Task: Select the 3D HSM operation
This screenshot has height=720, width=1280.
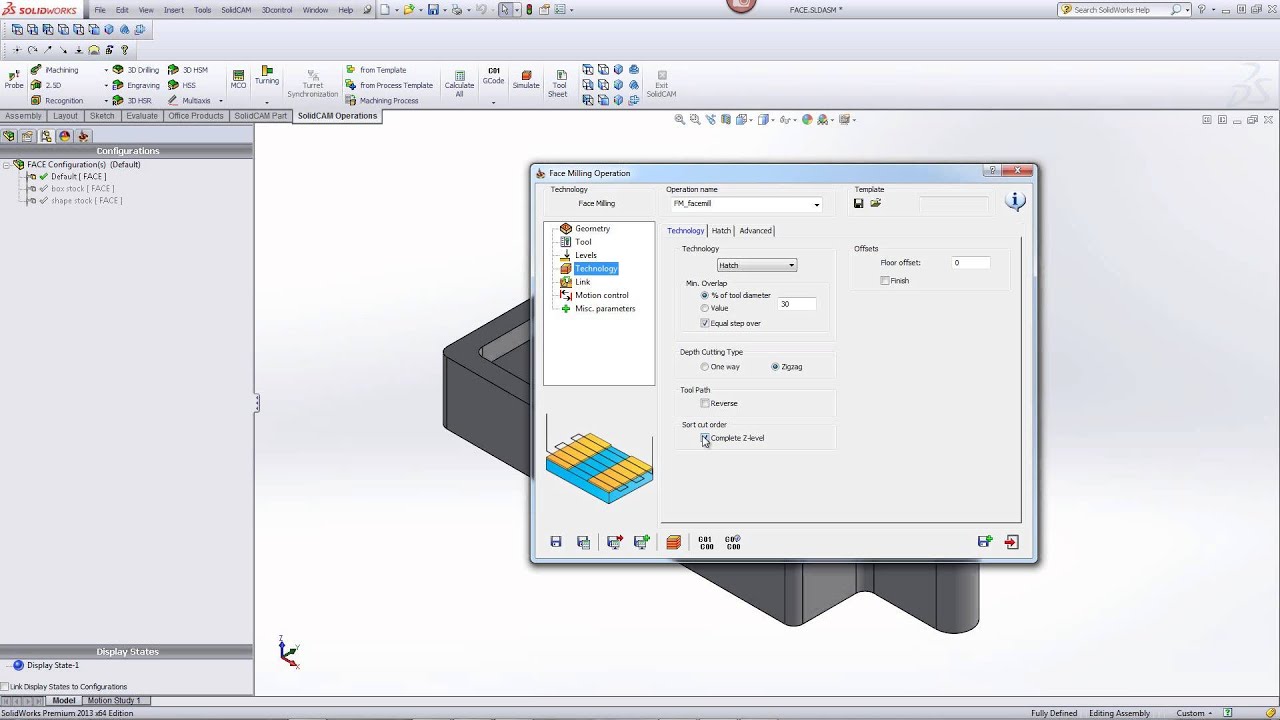Action: point(188,70)
